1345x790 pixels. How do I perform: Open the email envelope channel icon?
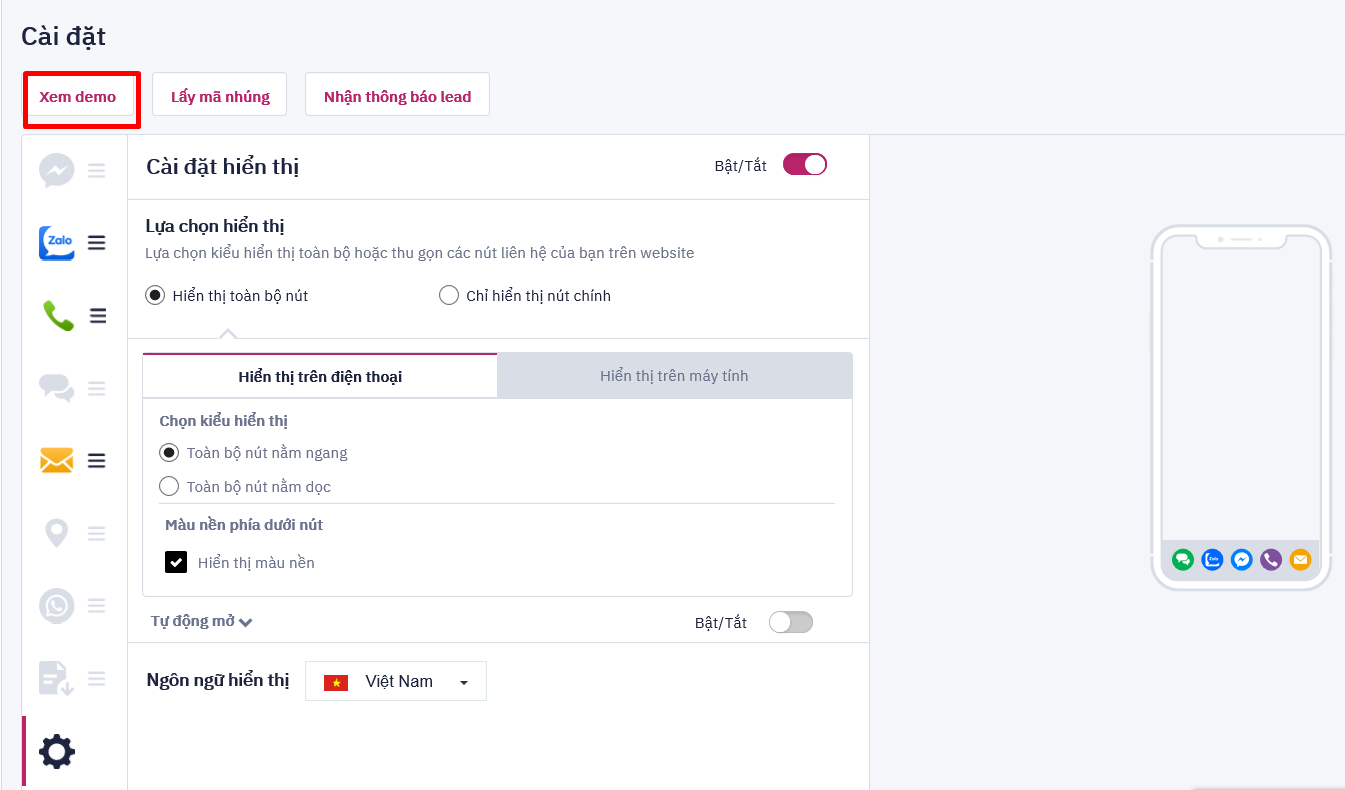point(56,460)
